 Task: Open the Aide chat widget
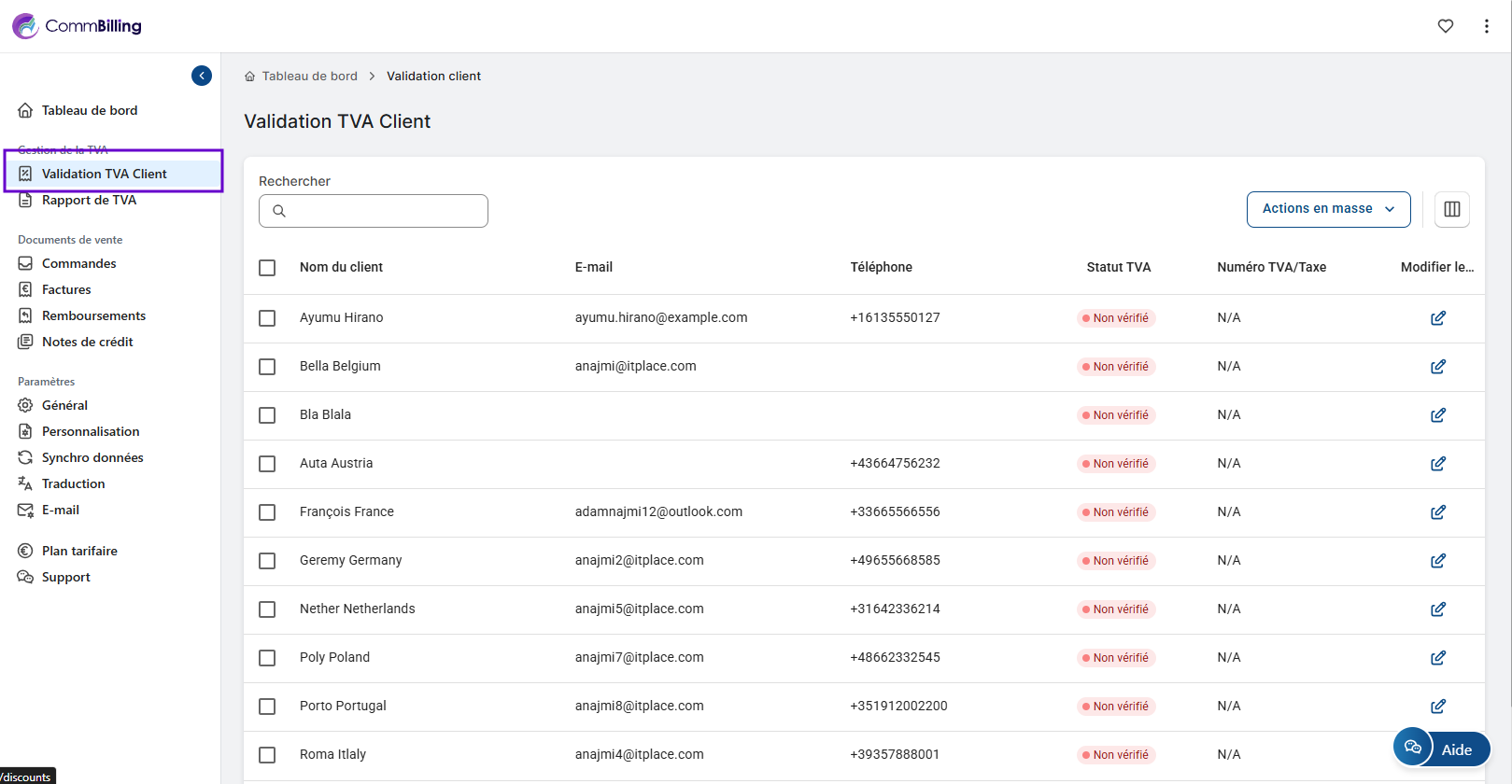pyautogui.click(x=1441, y=749)
